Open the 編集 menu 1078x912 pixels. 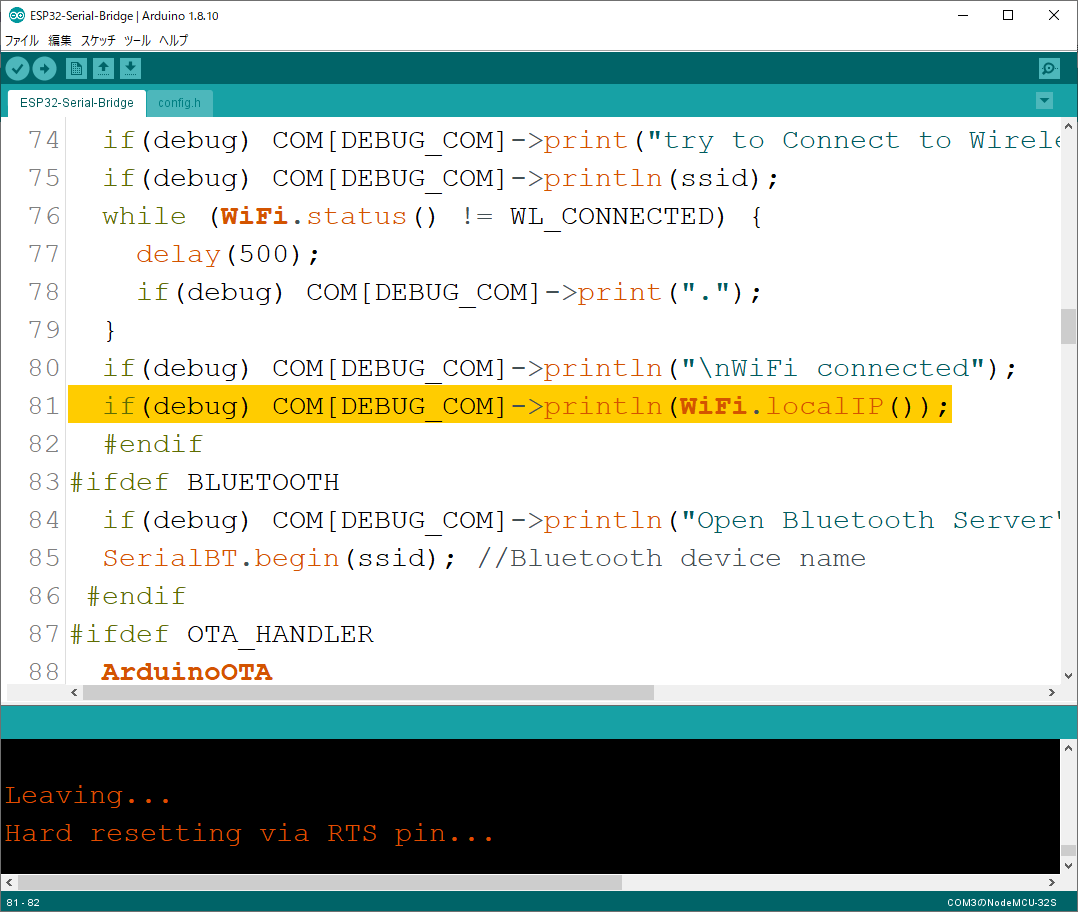pyautogui.click(x=60, y=41)
